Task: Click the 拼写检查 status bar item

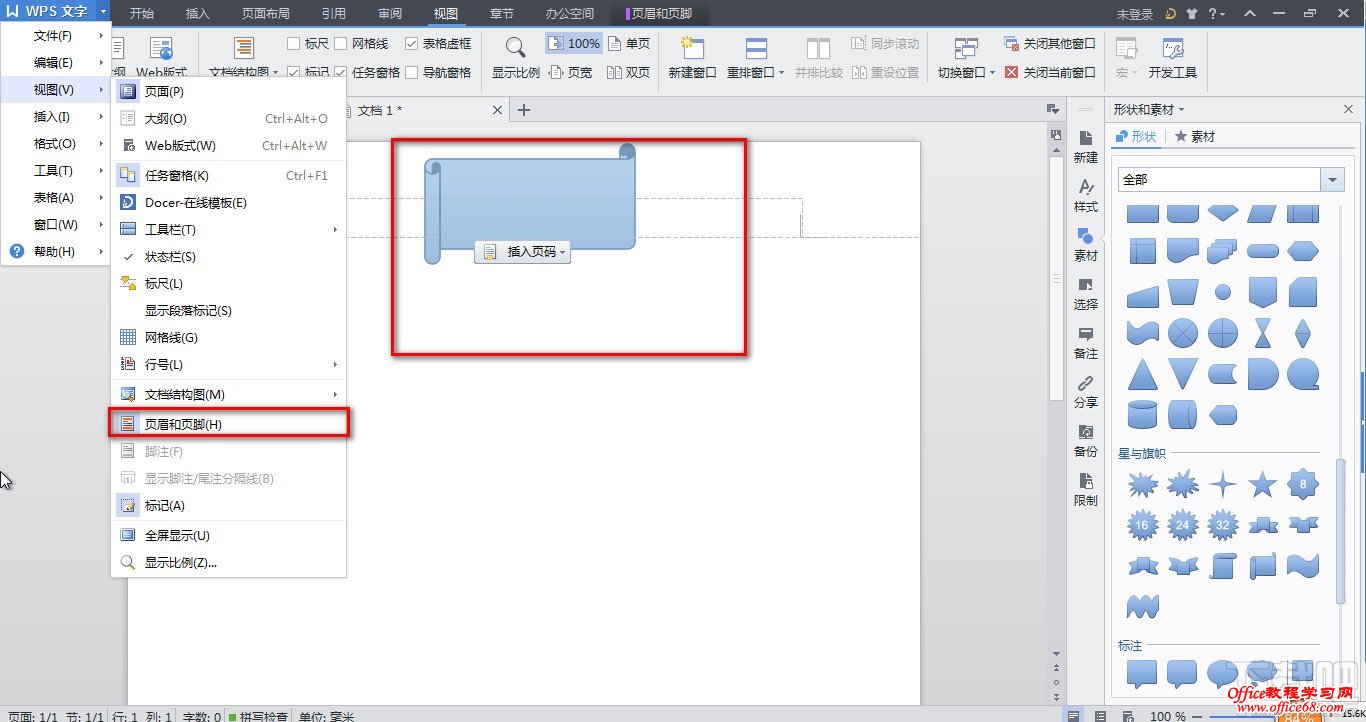Action: click(x=258, y=716)
